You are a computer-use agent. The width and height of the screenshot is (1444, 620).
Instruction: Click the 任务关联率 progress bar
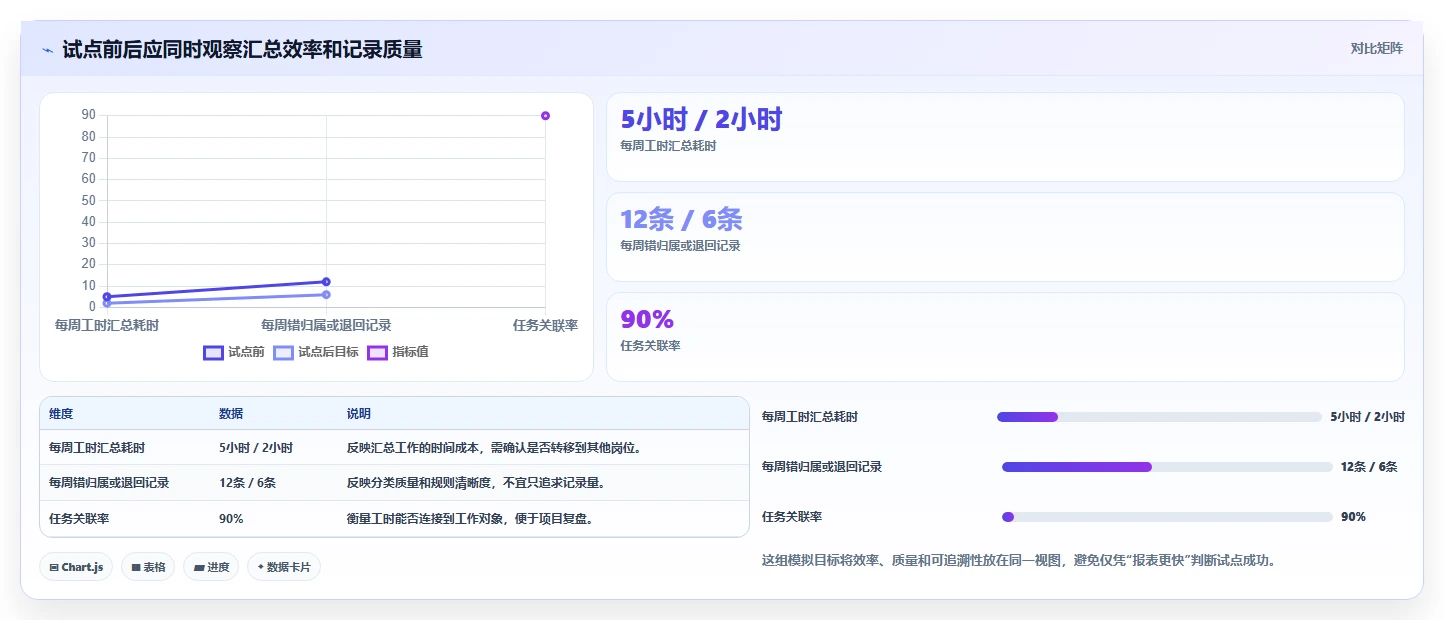tap(1167, 517)
